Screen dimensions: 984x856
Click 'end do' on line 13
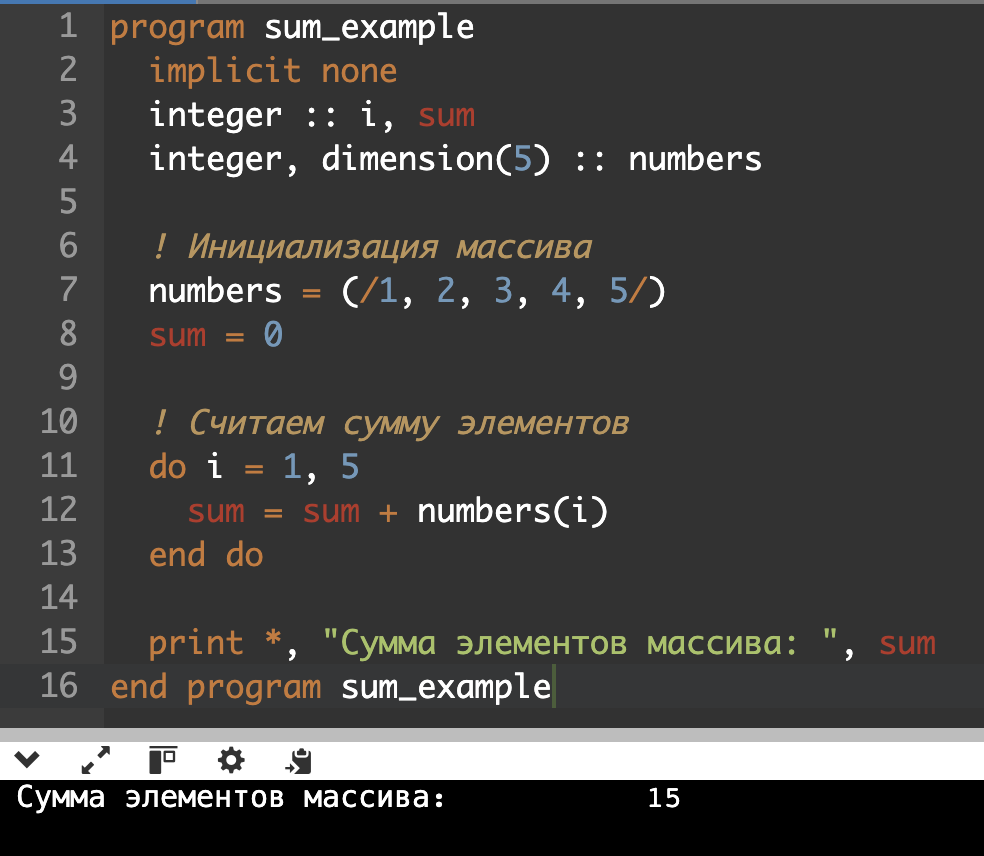(205, 555)
